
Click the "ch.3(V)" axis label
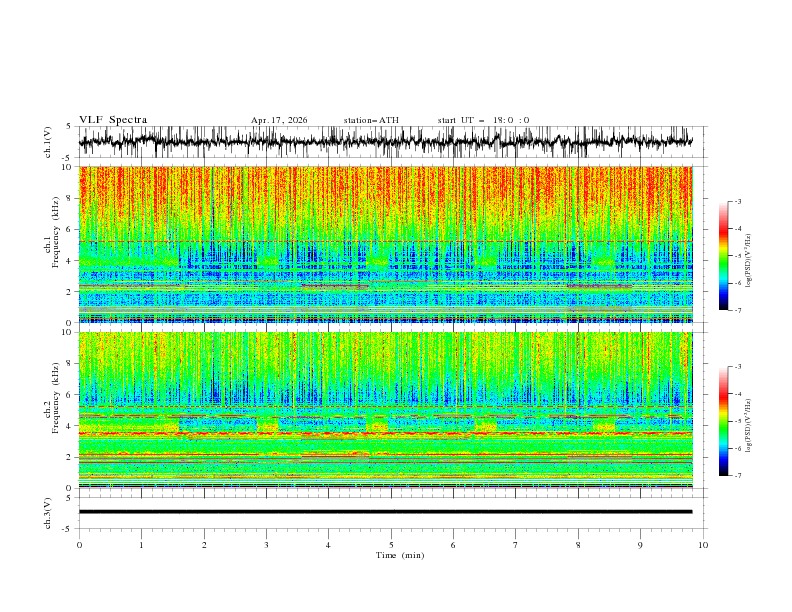[x=48, y=513]
